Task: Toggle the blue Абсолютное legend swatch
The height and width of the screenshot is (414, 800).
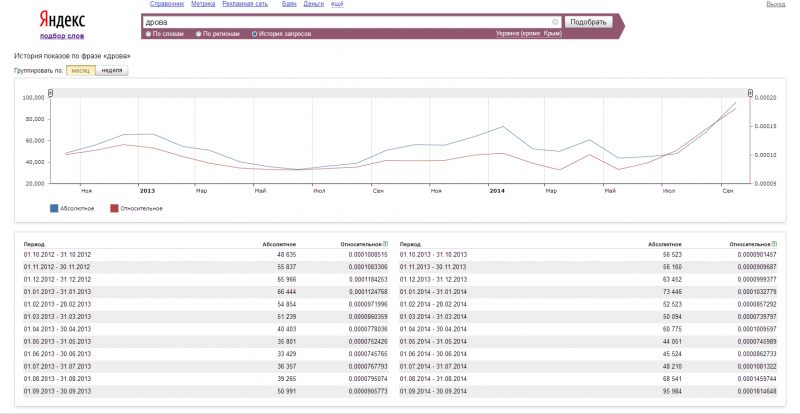Action: (54, 208)
